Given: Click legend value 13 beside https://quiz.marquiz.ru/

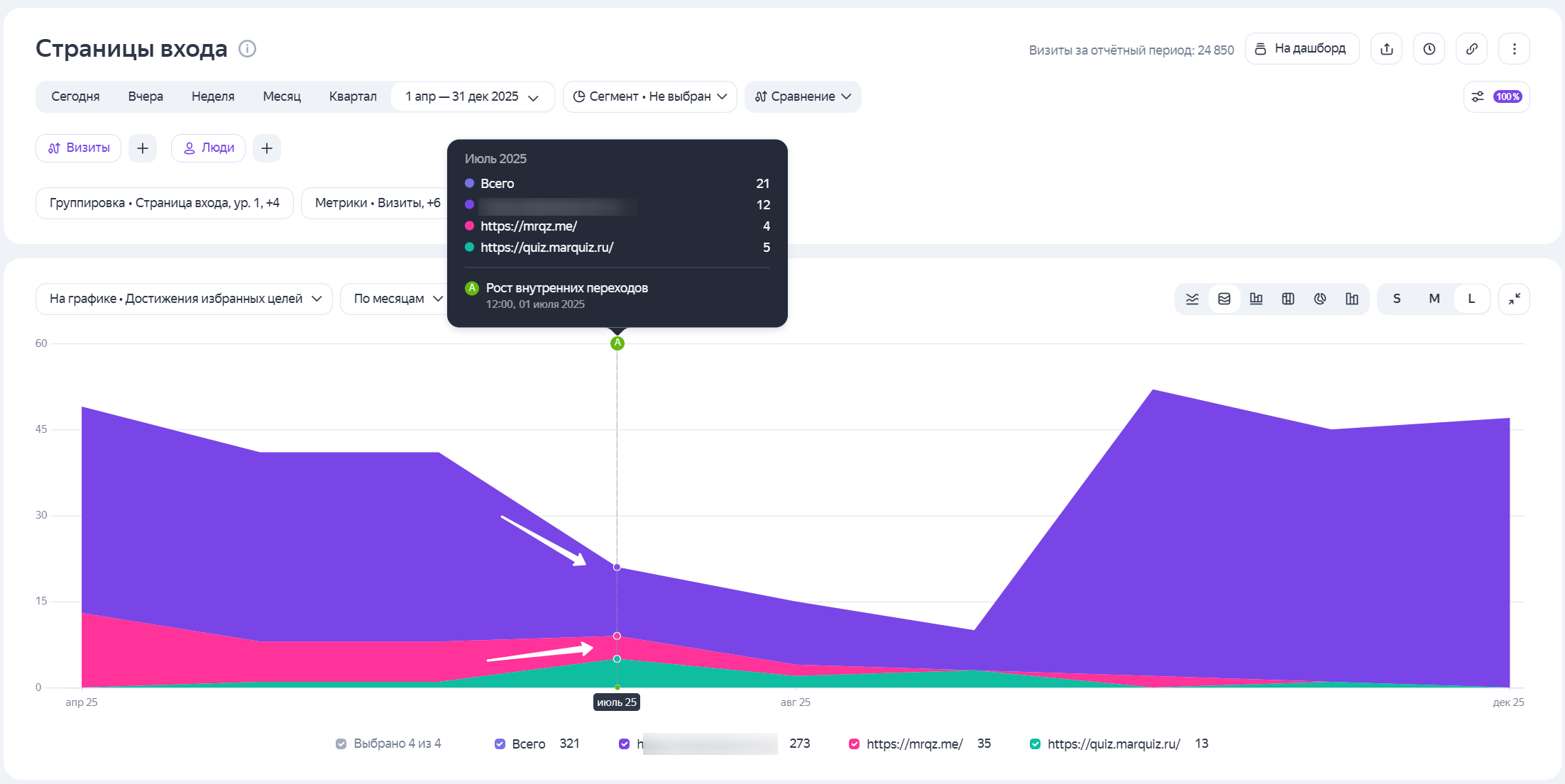Looking at the screenshot, I should (1202, 744).
